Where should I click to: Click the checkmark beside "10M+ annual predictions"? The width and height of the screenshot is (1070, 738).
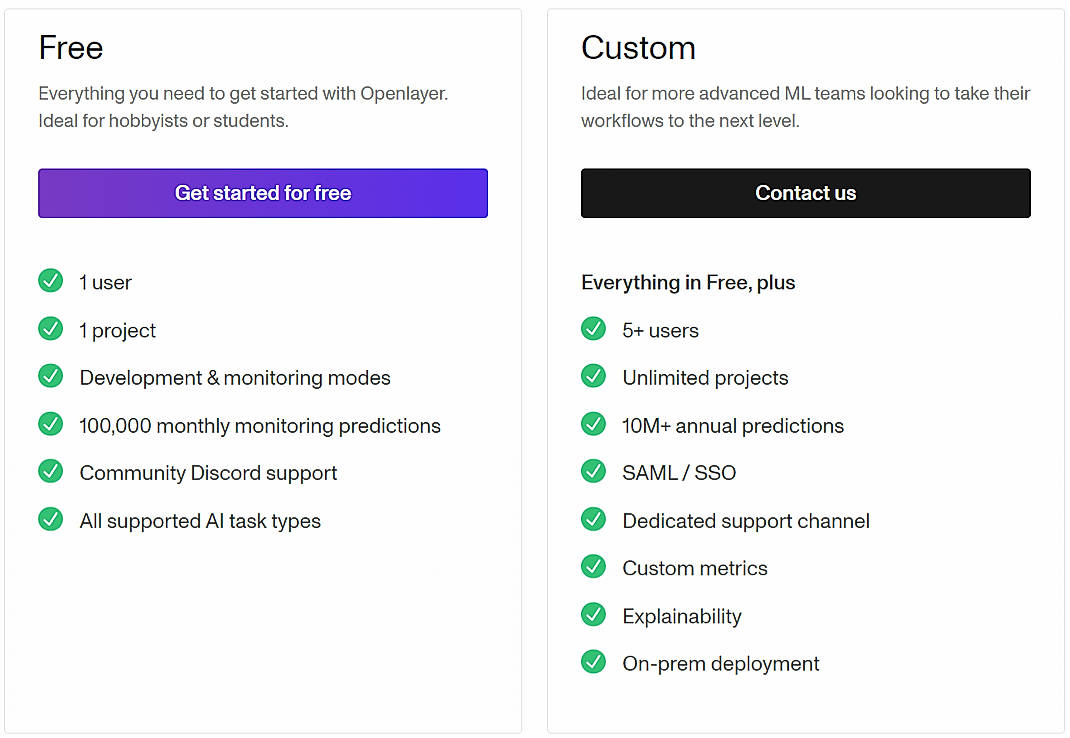pyautogui.click(x=593, y=424)
